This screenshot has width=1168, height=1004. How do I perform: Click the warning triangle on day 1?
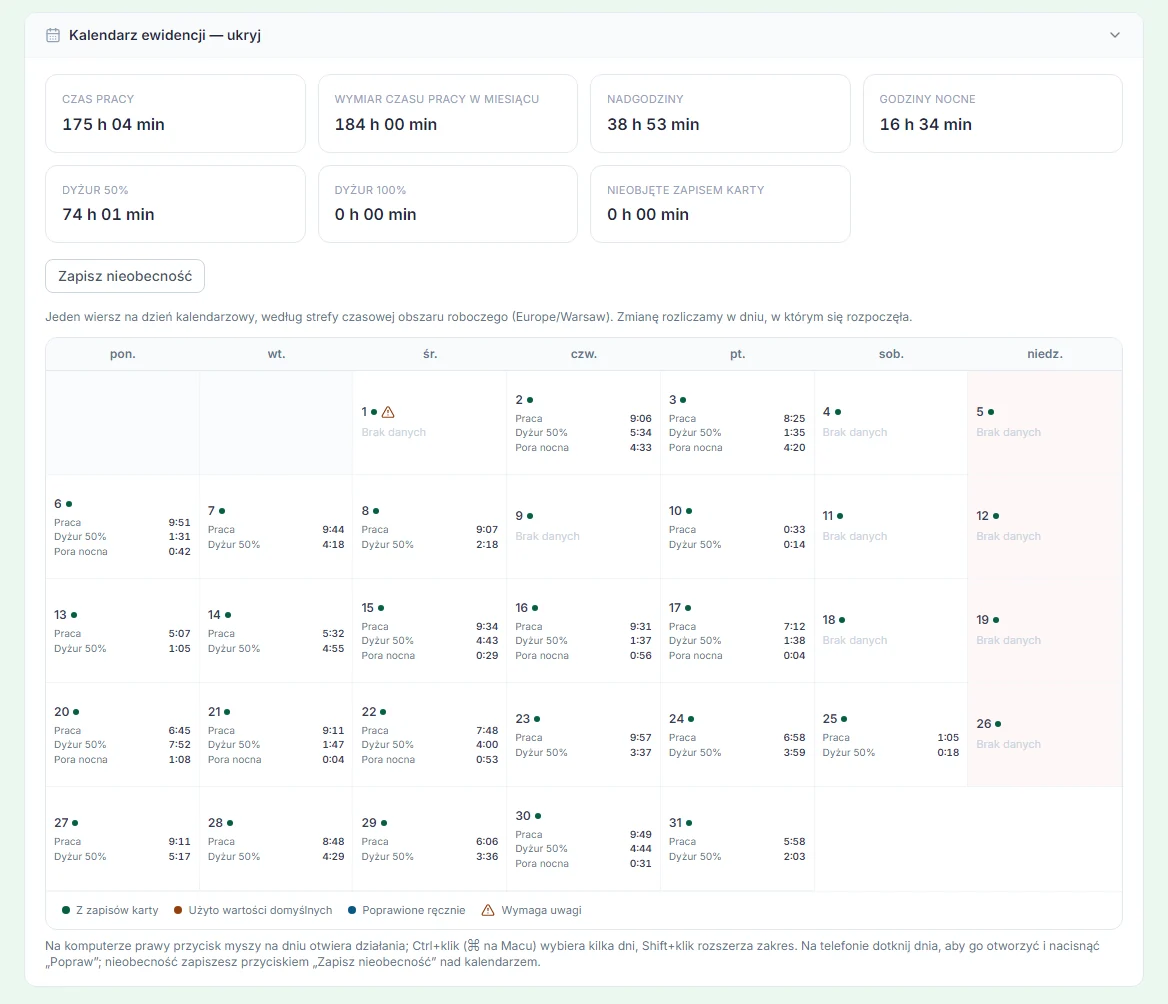(388, 412)
